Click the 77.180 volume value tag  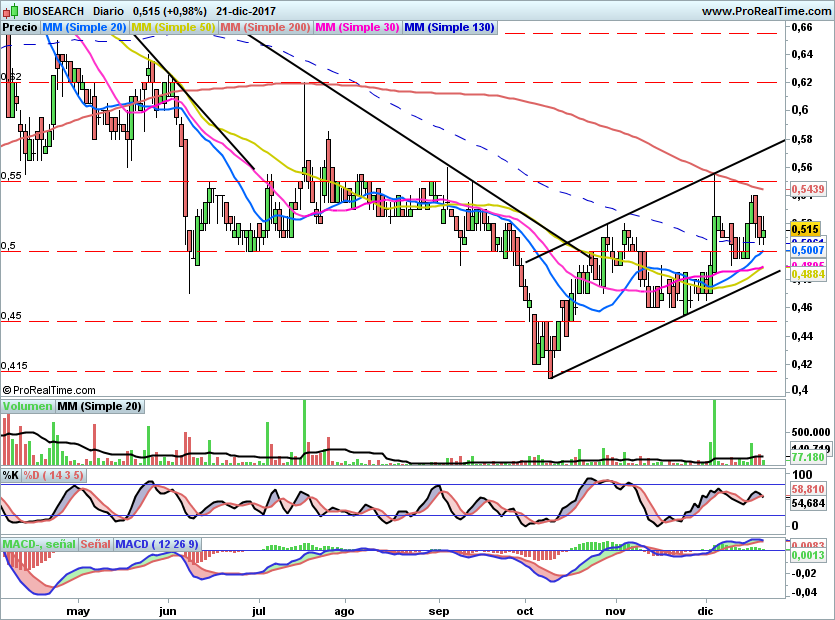point(808,457)
